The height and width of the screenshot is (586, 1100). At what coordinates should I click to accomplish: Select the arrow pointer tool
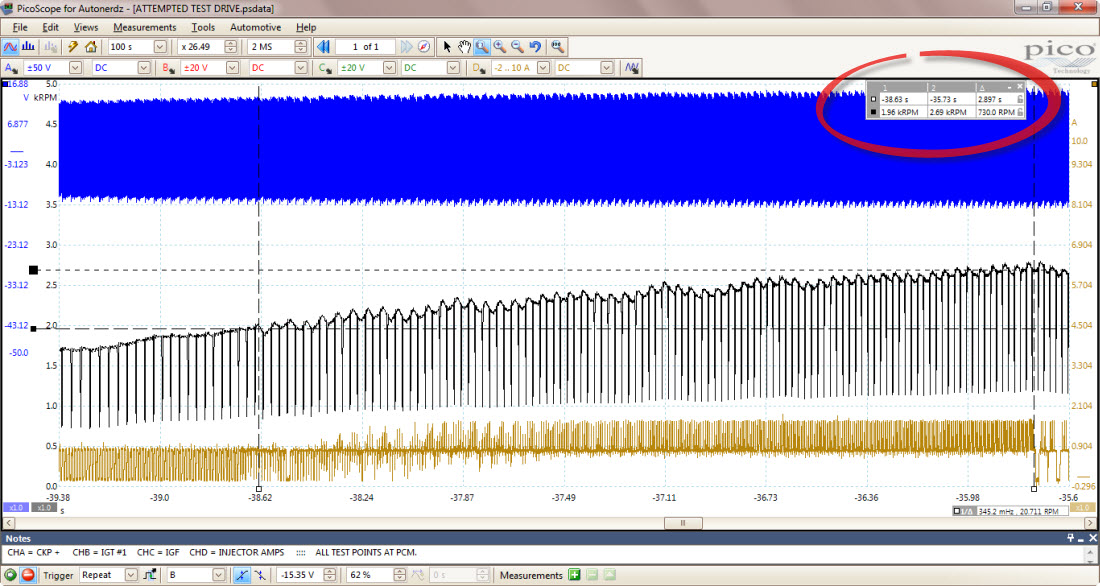tap(447, 47)
